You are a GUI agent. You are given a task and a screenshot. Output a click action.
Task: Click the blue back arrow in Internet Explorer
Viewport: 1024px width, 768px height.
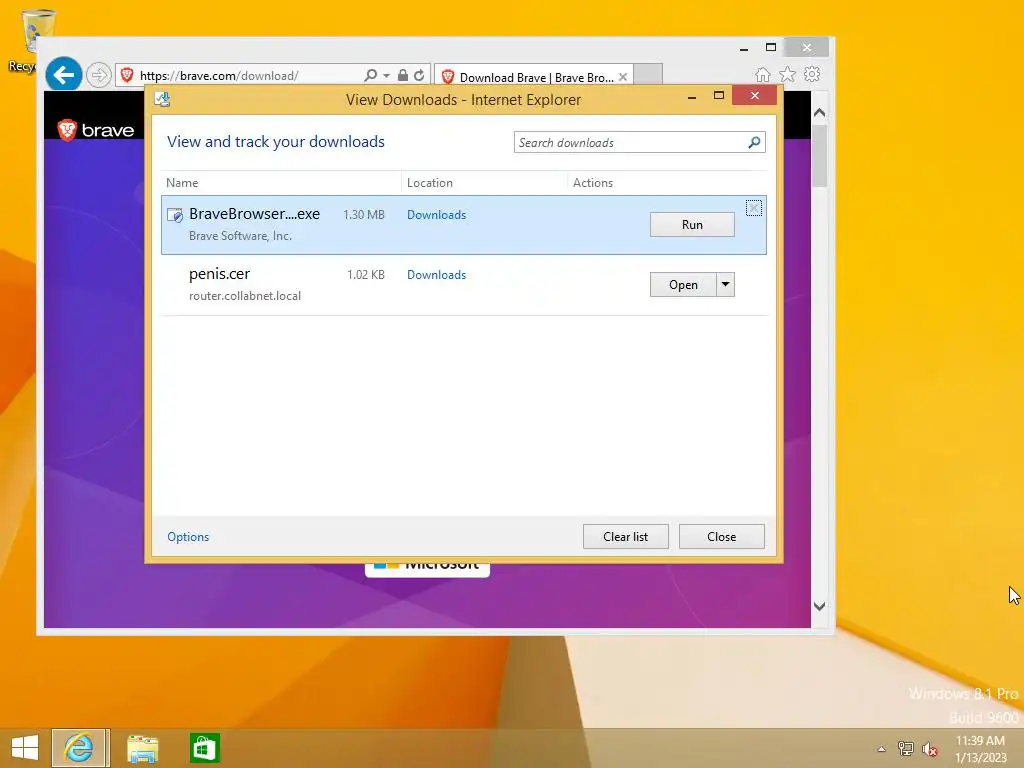(63, 75)
